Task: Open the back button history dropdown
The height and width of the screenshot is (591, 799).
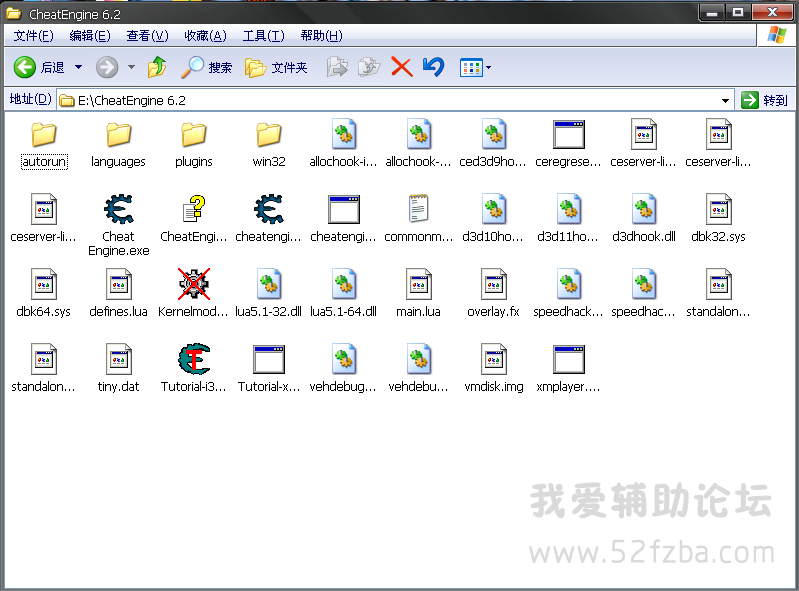Action: coord(78,67)
